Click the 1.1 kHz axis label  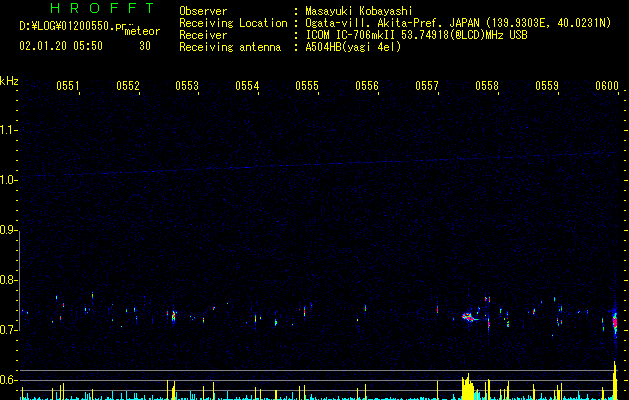click(x=9, y=130)
